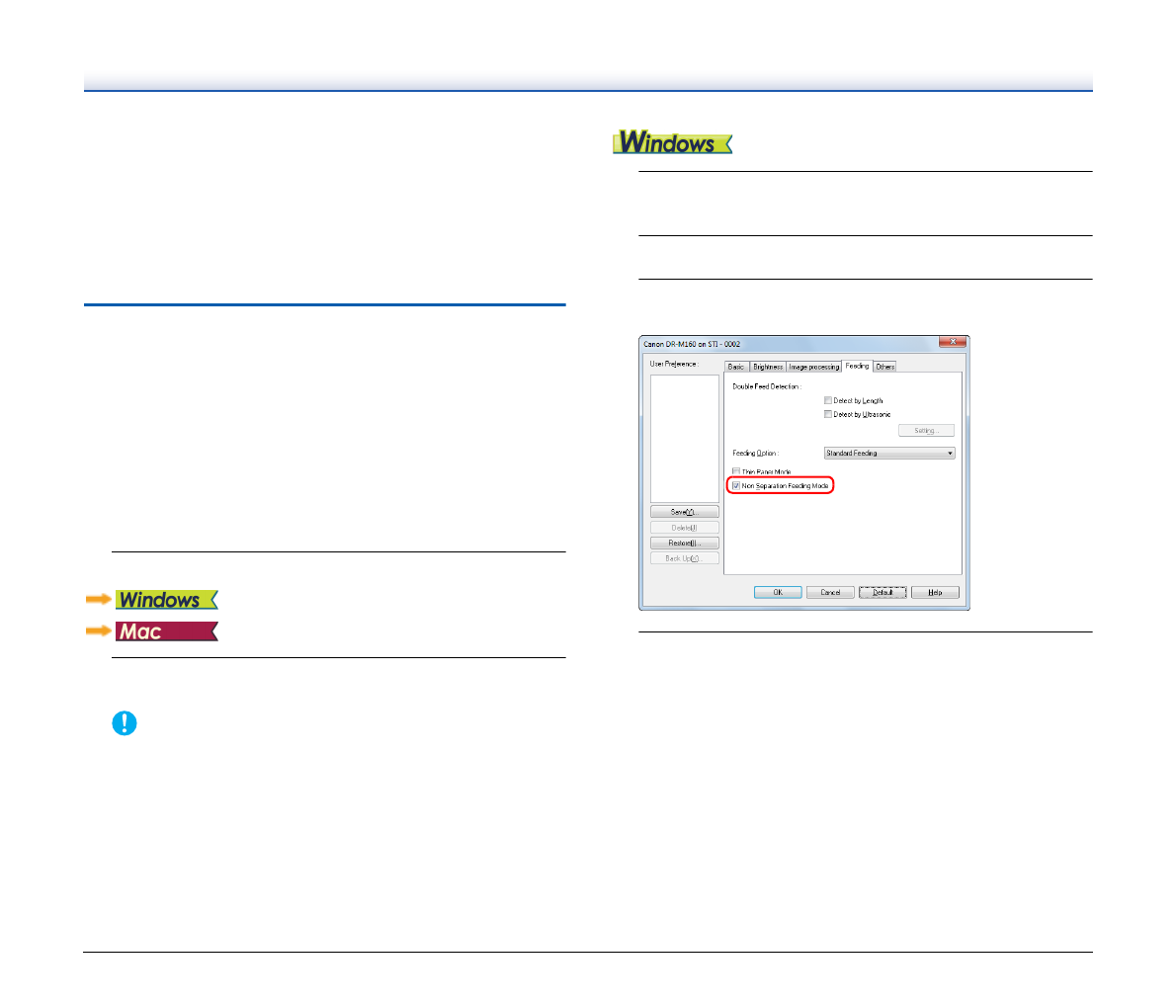1176x1008 pixels.
Task: Enable Detect by Length checkbox
Action: pos(828,400)
